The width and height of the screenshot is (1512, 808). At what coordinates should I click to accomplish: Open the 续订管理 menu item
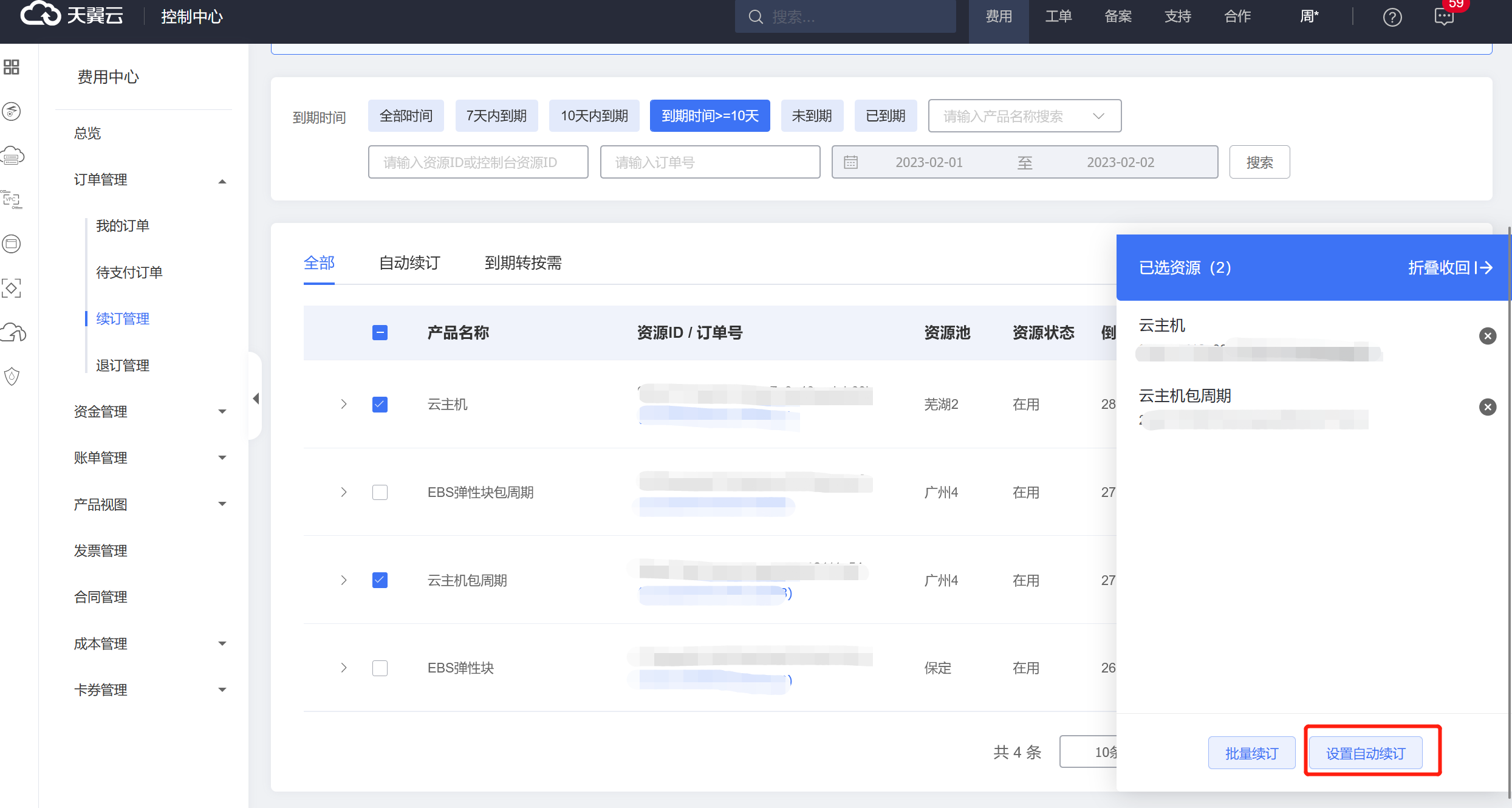pos(123,318)
